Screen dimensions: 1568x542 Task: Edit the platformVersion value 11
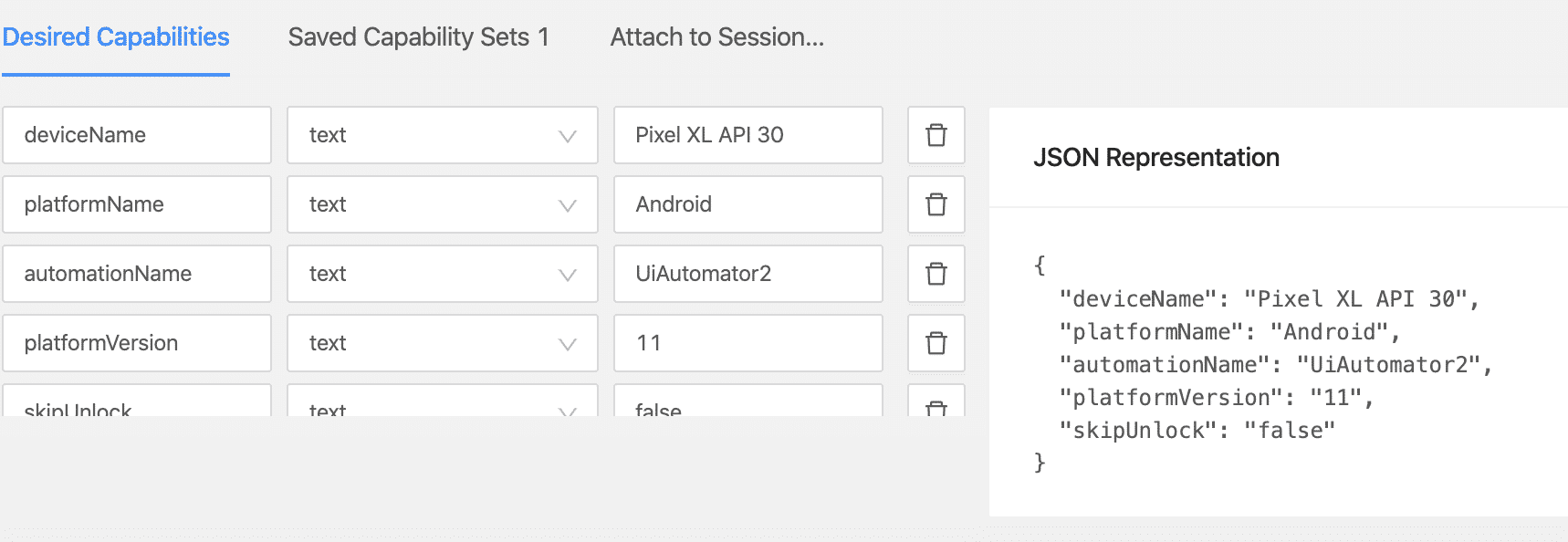coord(748,343)
